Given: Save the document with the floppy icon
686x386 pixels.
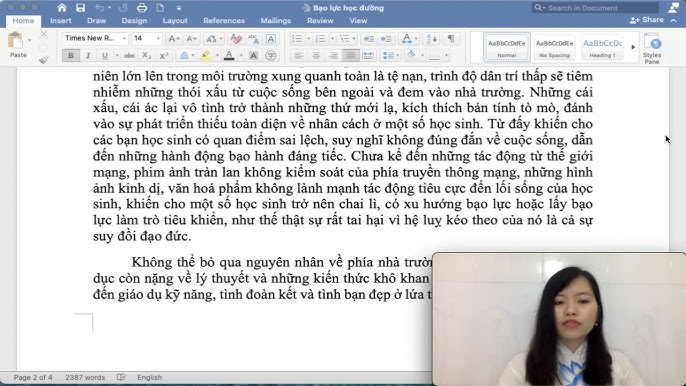Looking at the screenshot, I should (x=80, y=8).
